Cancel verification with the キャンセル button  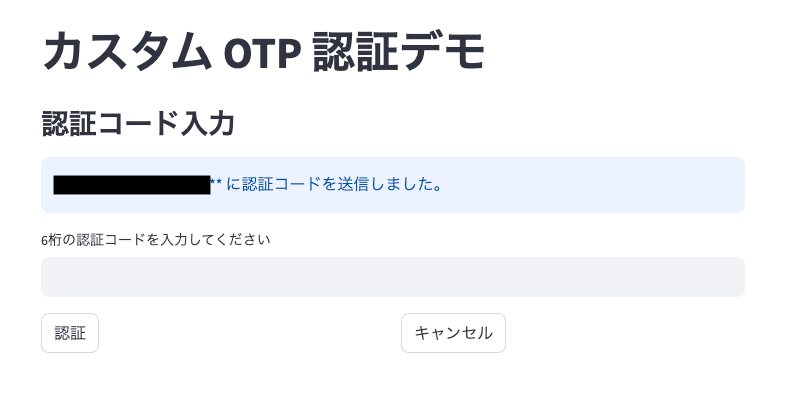click(453, 333)
